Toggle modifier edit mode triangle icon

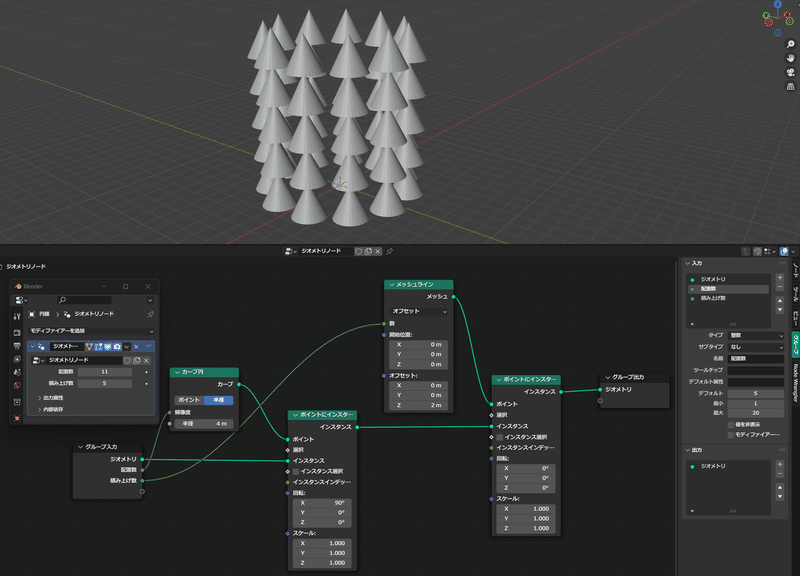(89, 346)
